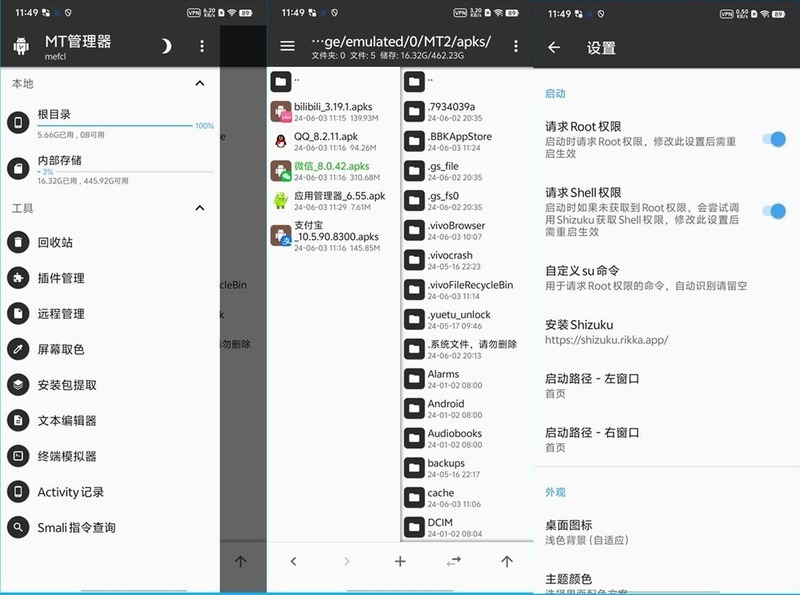Launch 终端模拟器 terminal emulator
This screenshot has height=595, width=800.
[x=66, y=456]
